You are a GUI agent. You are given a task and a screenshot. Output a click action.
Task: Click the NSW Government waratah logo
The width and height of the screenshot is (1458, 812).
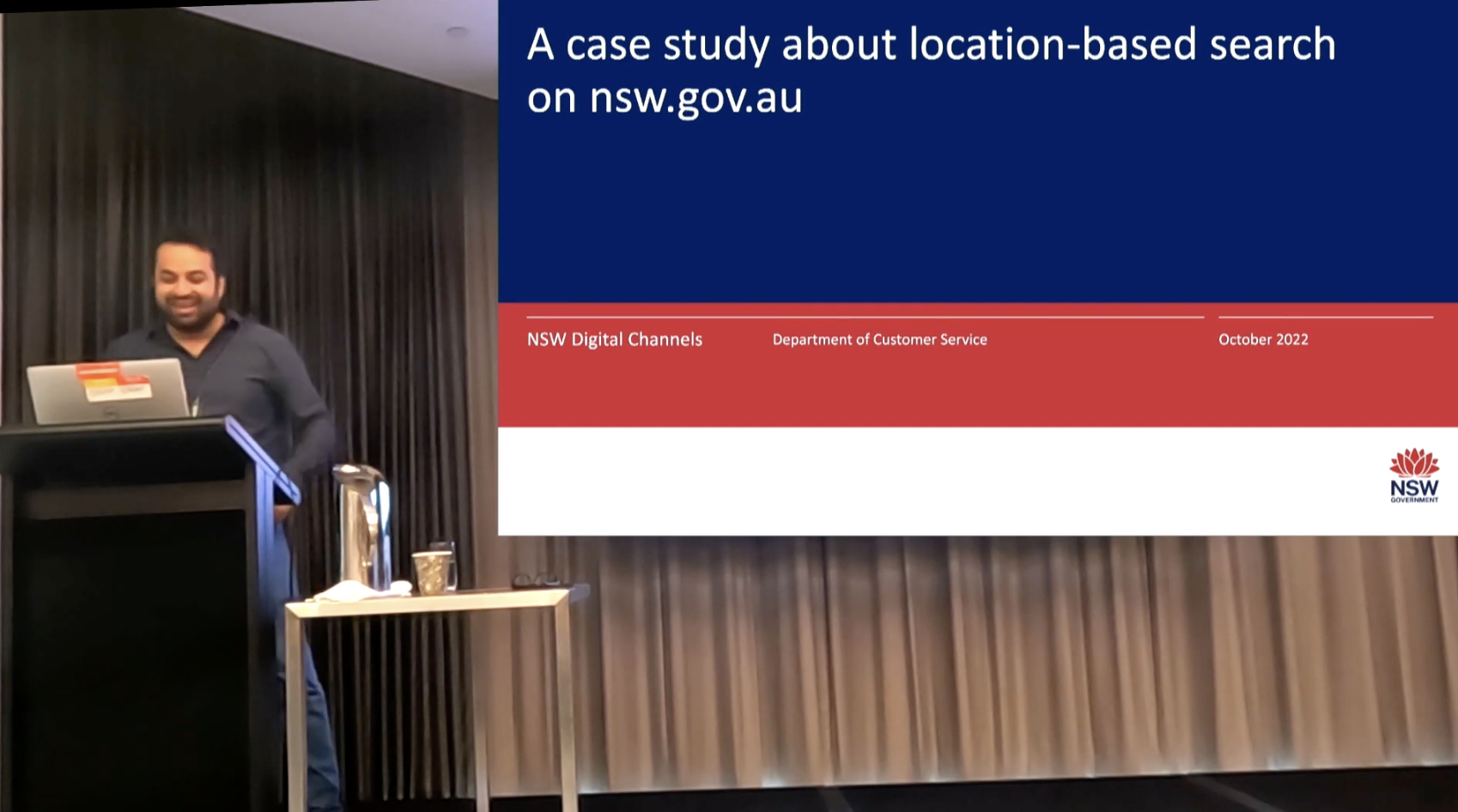point(1414,476)
